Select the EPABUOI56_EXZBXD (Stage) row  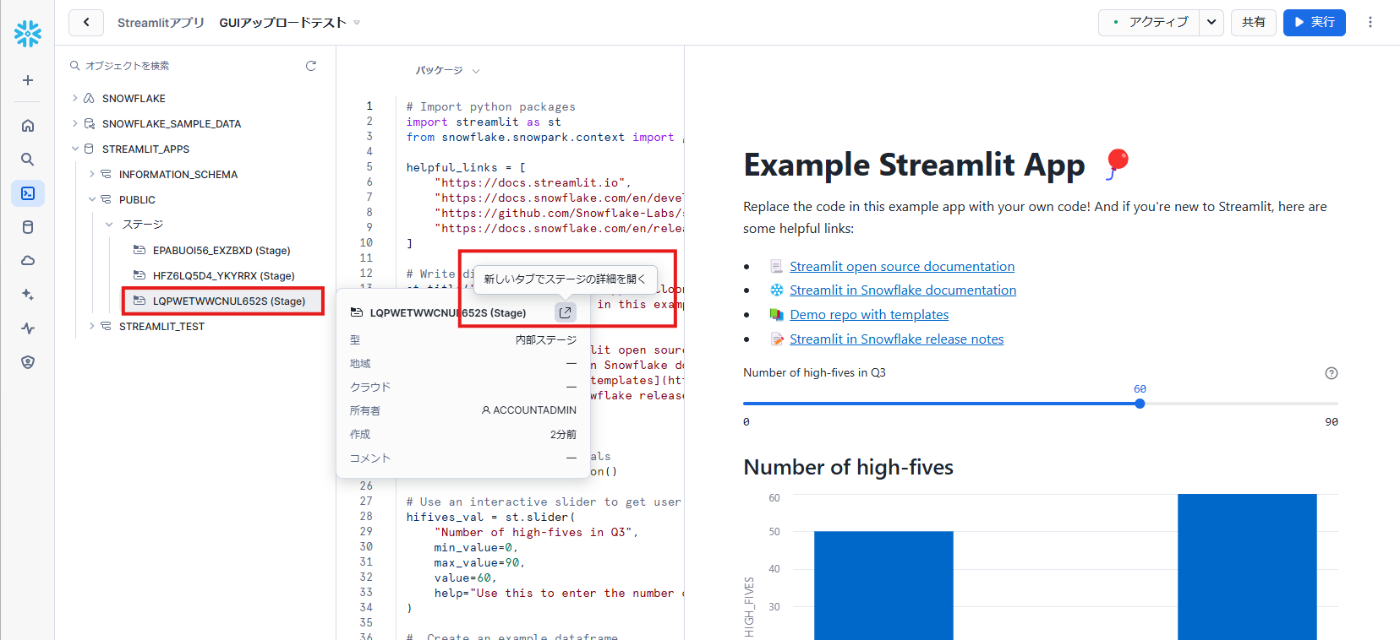click(221, 250)
